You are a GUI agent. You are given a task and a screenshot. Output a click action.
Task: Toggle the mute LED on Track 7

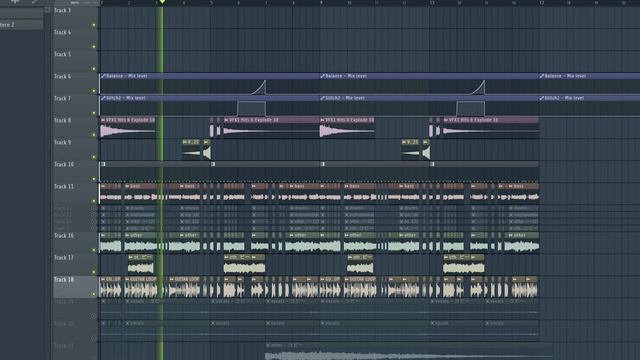tap(94, 113)
